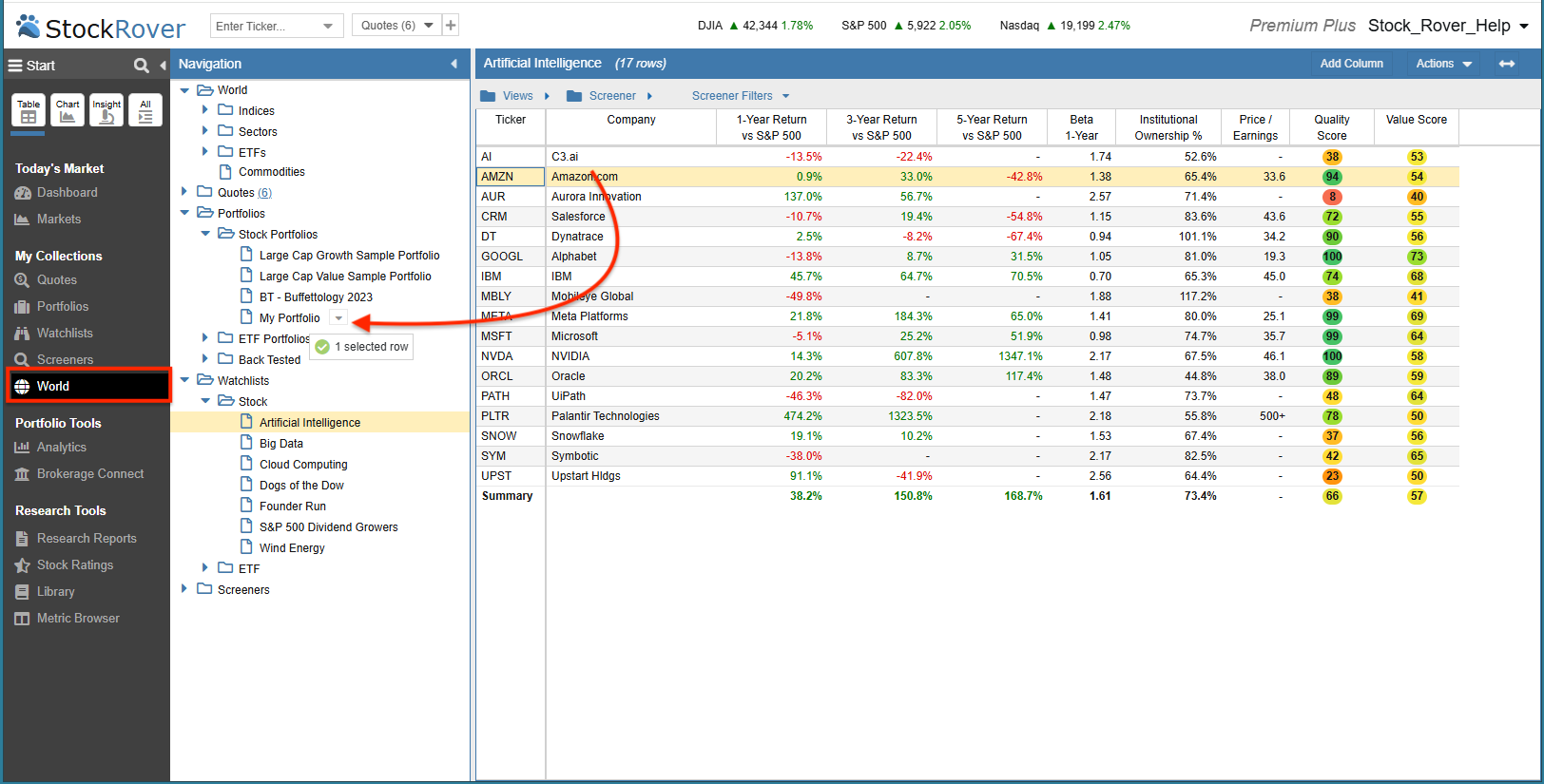This screenshot has width=1544, height=784.
Task: Click the search magnifier beside Start
Action: (x=142, y=66)
